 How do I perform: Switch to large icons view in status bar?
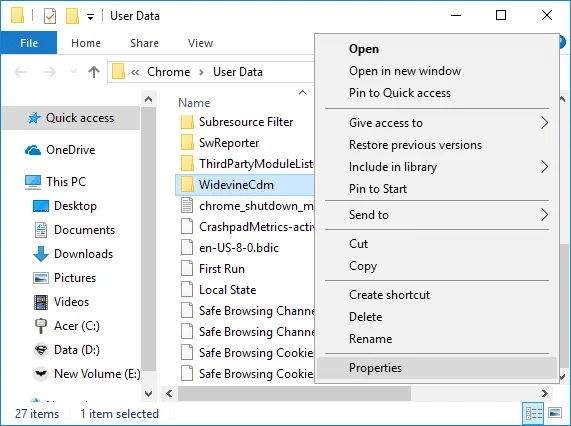555,413
